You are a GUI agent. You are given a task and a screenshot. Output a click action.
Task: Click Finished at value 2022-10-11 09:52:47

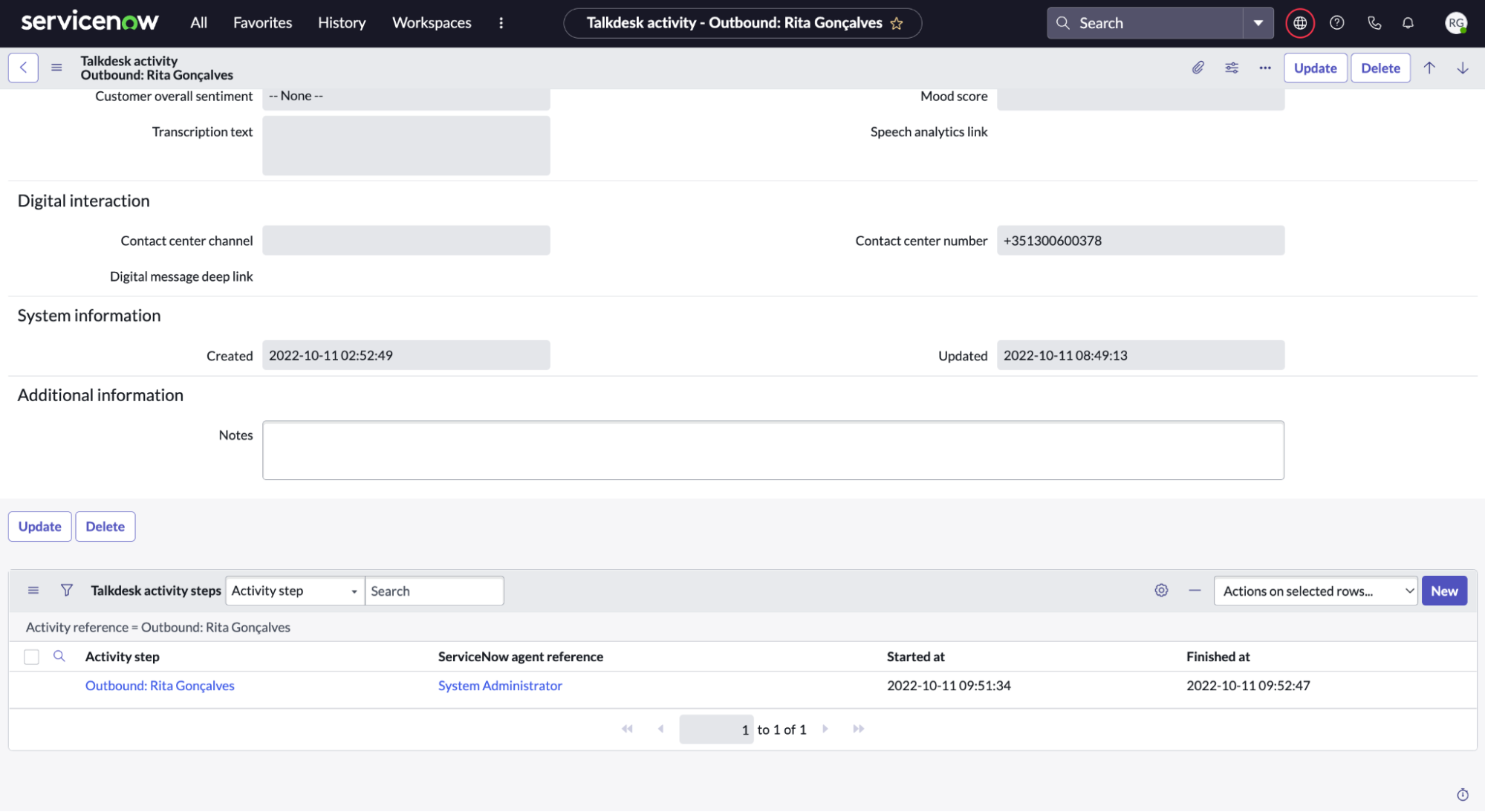1248,686
